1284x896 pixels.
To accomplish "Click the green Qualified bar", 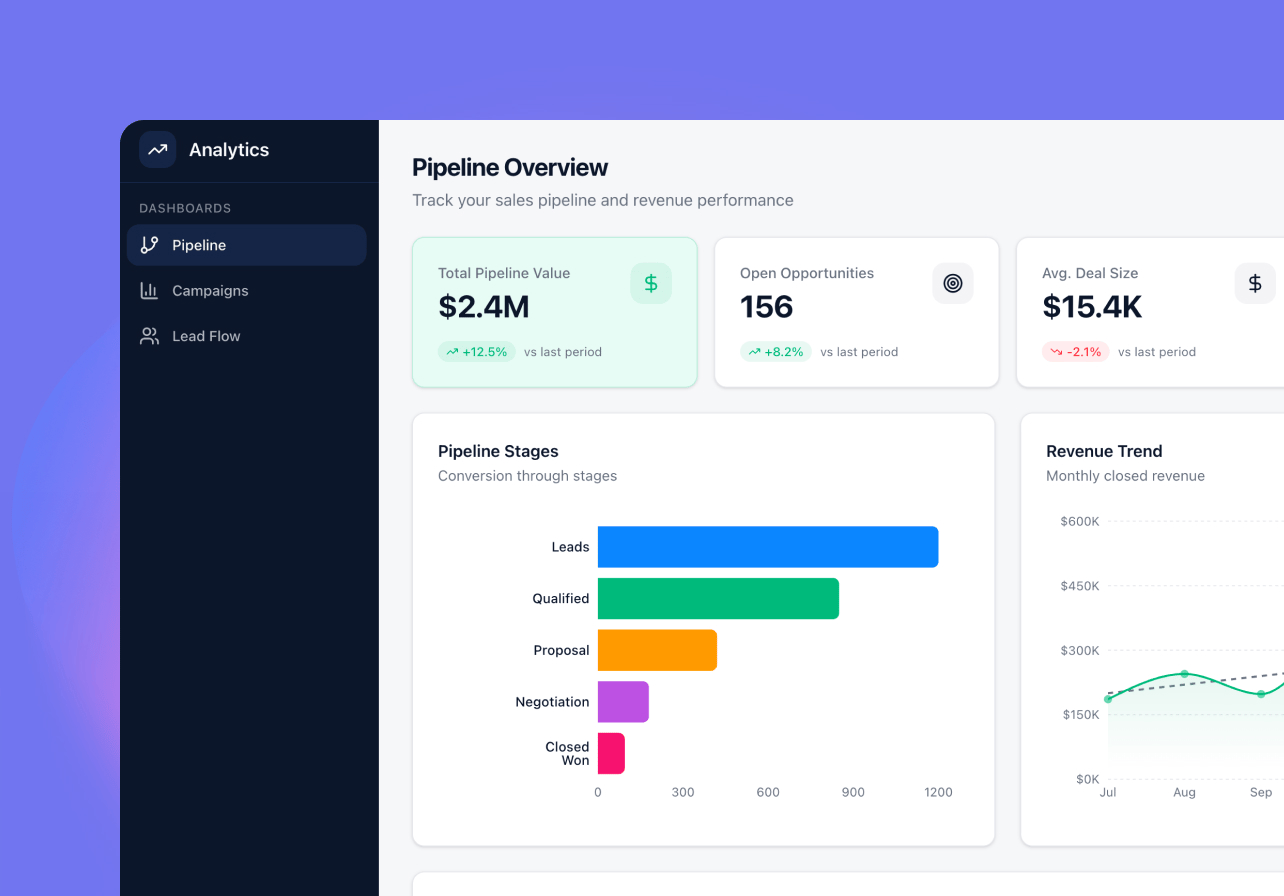I will (x=717, y=599).
